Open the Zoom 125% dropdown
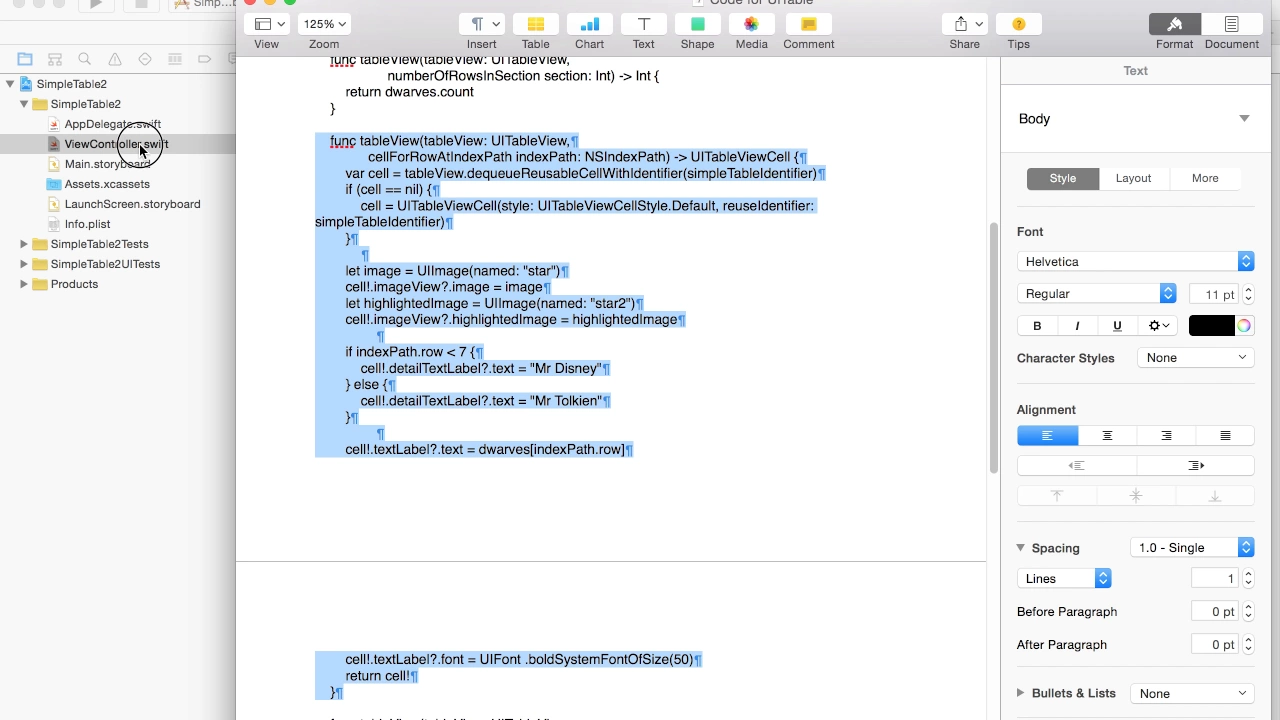This screenshot has width=1280, height=720. point(324,24)
